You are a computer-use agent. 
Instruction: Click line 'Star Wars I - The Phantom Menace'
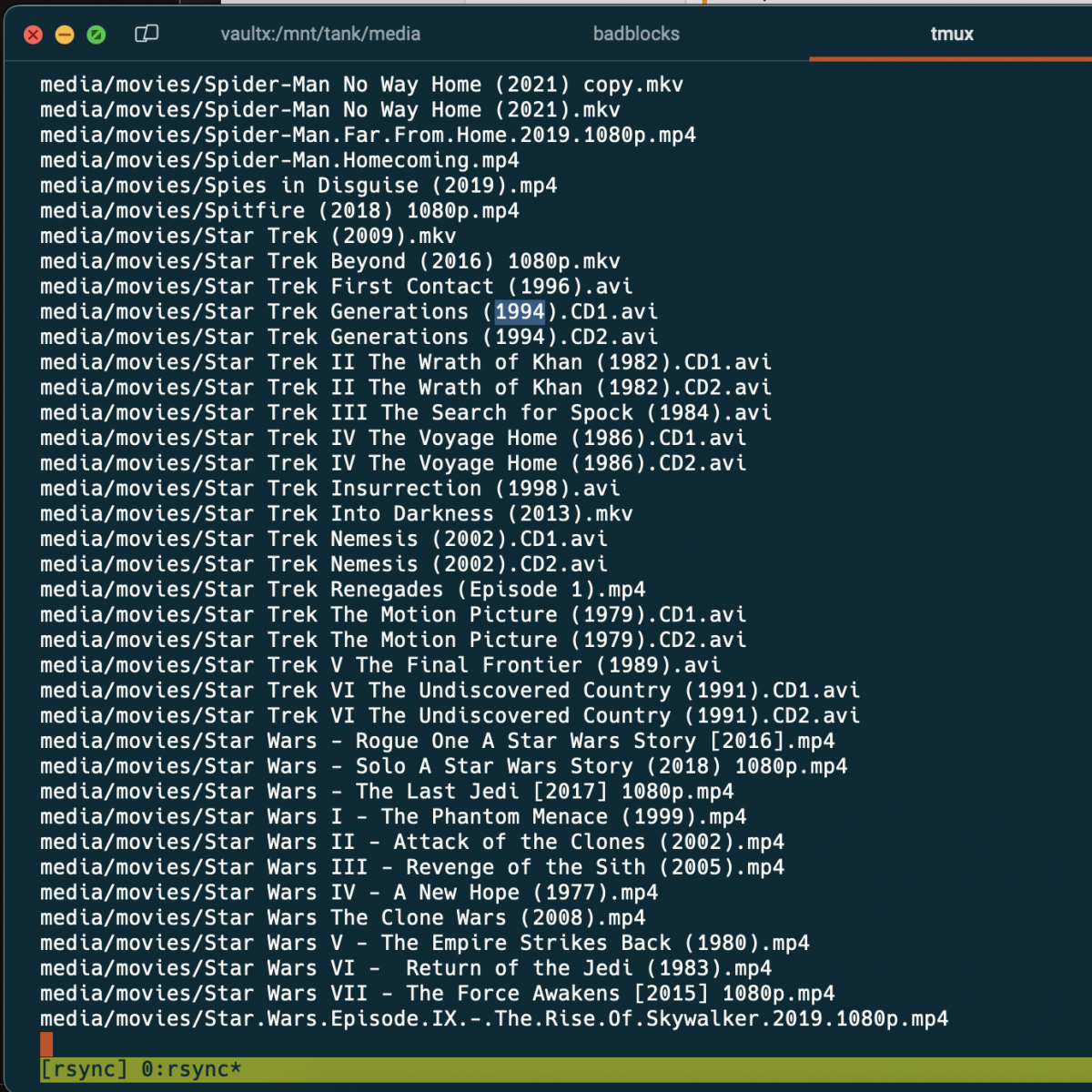pyautogui.click(x=393, y=817)
